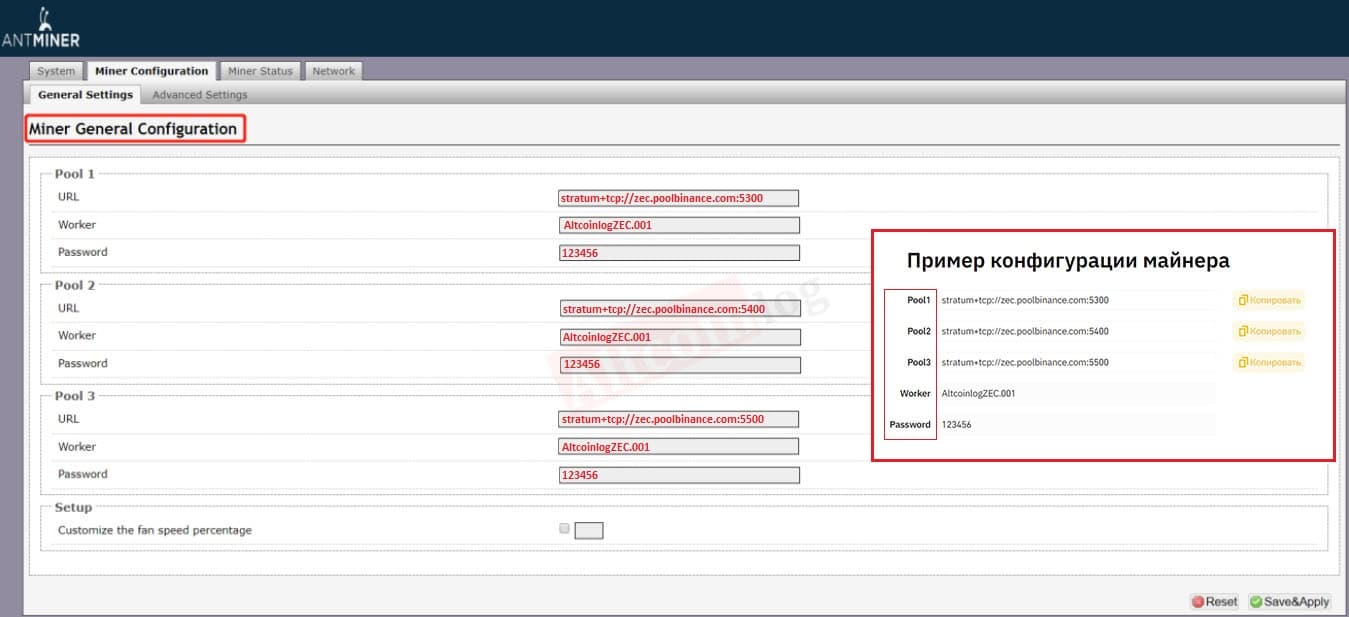Viewport: 1349px width, 617px height.
Task: Click the Miner General Configuration heading
Action: coord(133,129)
